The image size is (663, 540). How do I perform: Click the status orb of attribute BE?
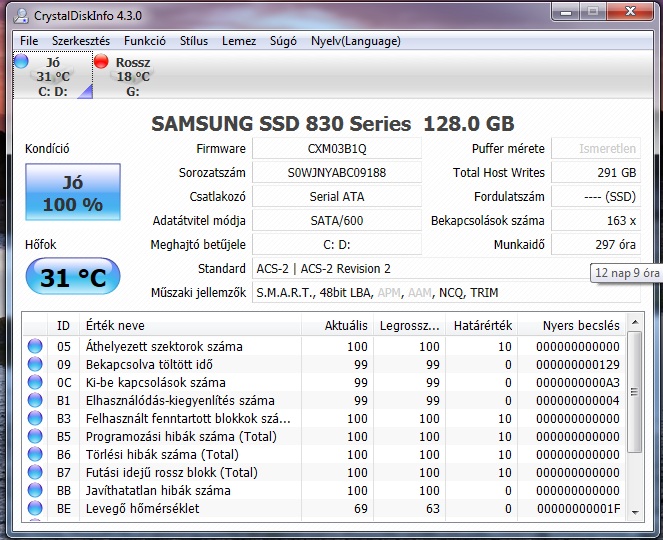(x=35, y=508)
